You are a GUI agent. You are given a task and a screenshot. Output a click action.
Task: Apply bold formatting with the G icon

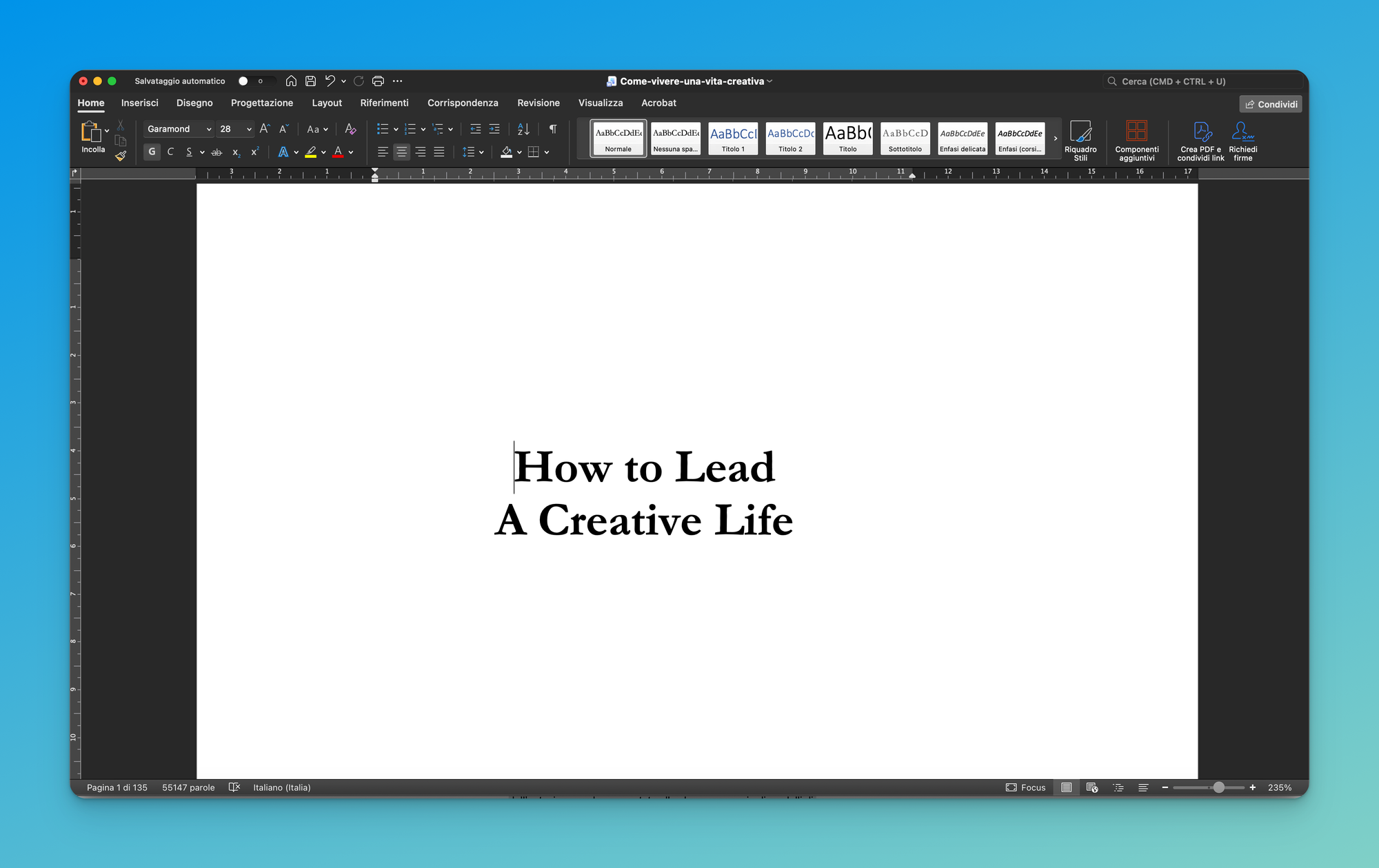pyautogui.click(x=151, y=152)
